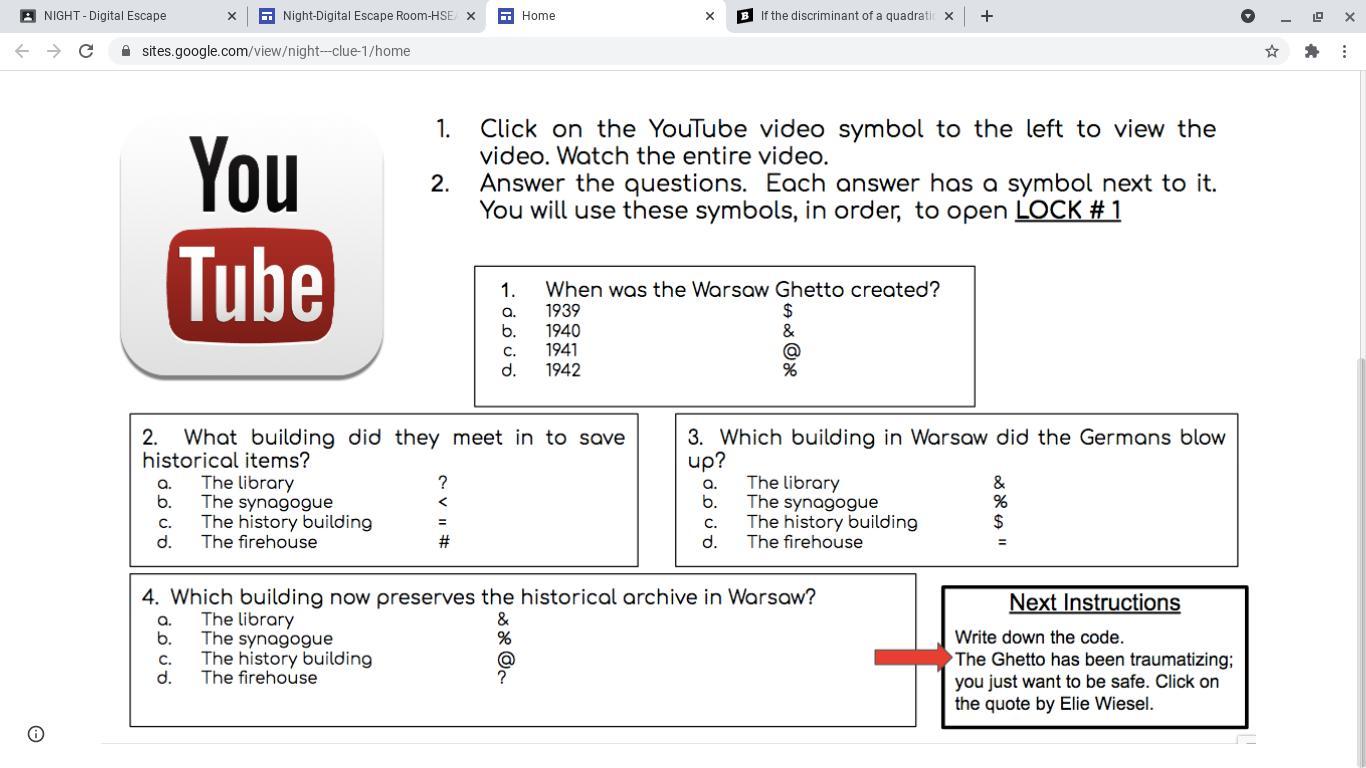The width and height of the screenshot is (1366, 768).
Task: Click the LOCK # 1 underlined text
Action: (x=1068, y=210)
